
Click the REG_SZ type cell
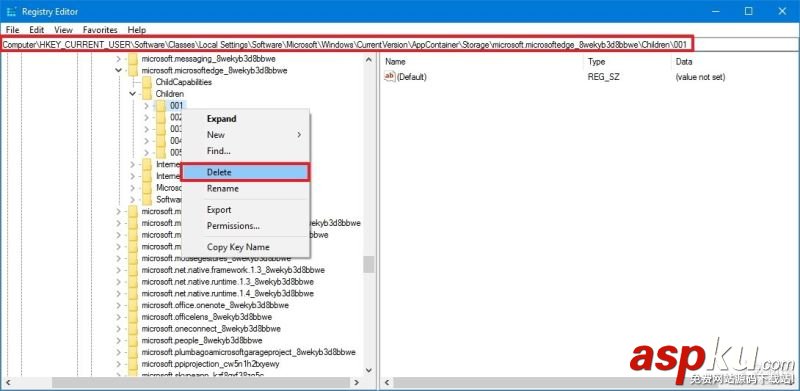coord(604,77)
